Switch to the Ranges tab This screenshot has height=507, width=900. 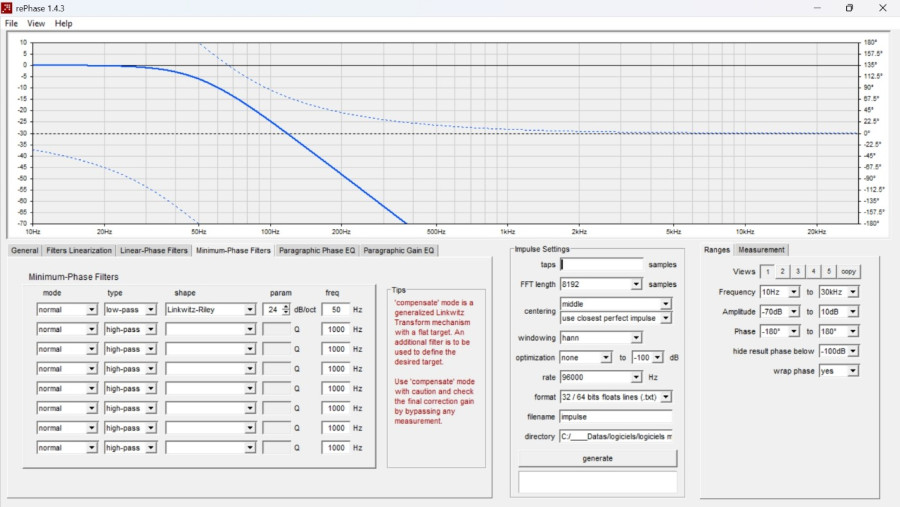pos(716,250)
